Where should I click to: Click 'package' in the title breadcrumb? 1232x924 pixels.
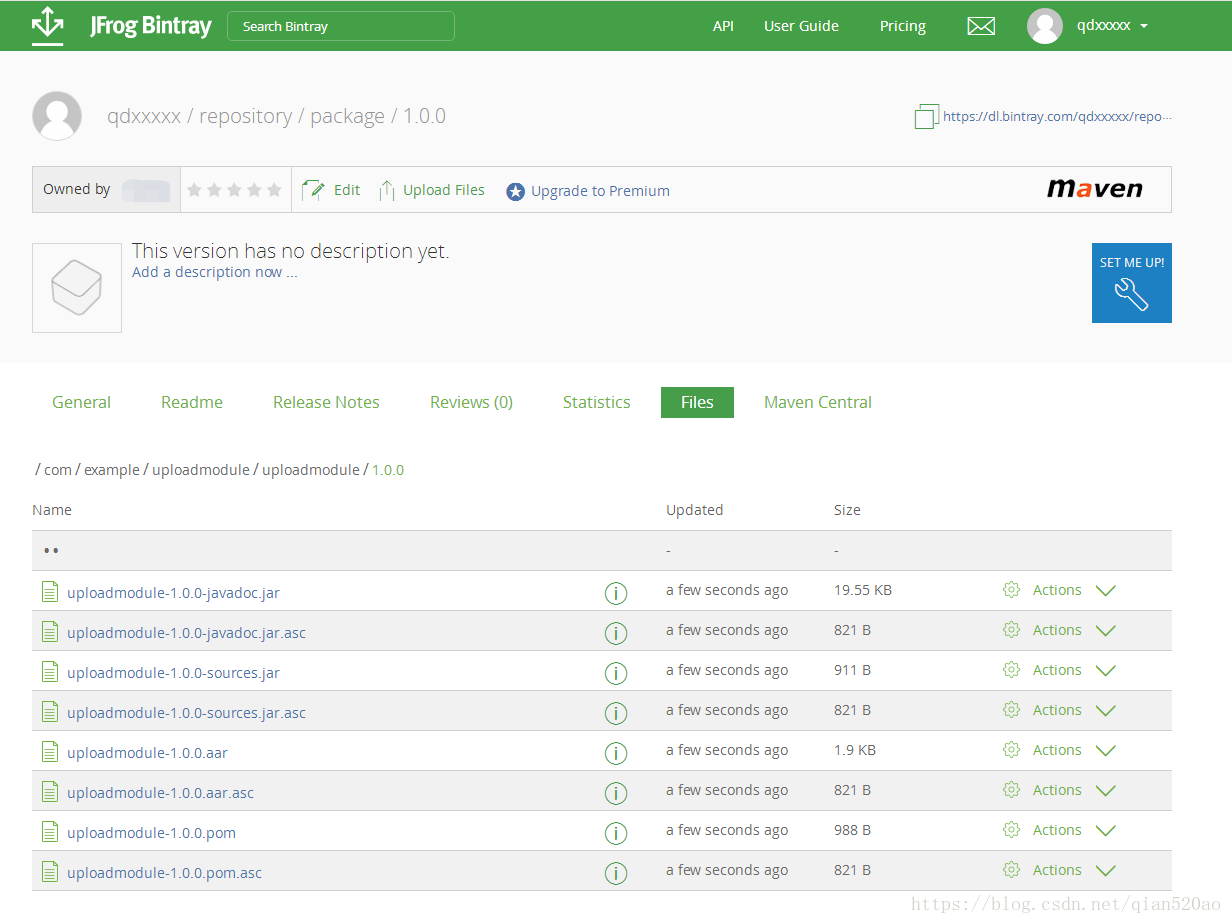pyautogui.click(x=347, y=117)
